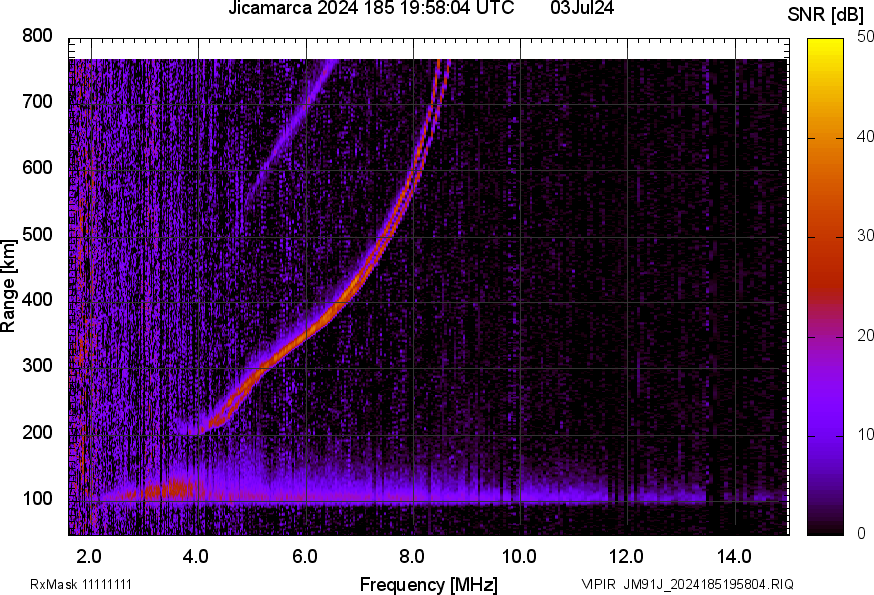Click the 'SNR [dB]' colorbar title
Viewport: 874px width, 595px height.
click(826, 15)
